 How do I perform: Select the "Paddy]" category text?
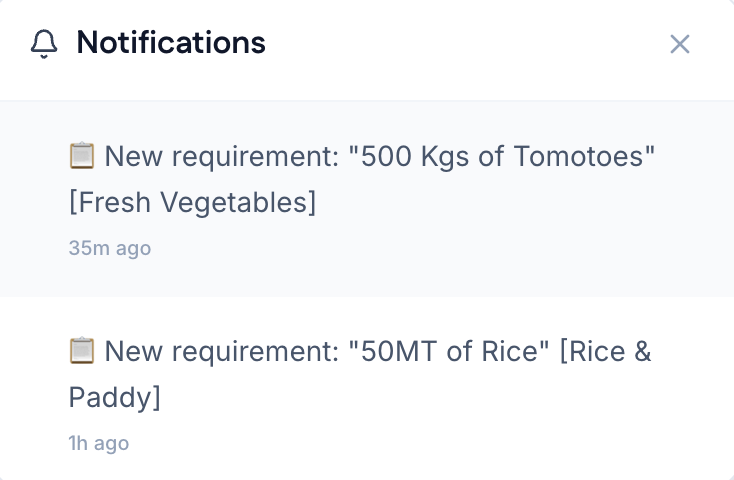[x=114, y=398]
